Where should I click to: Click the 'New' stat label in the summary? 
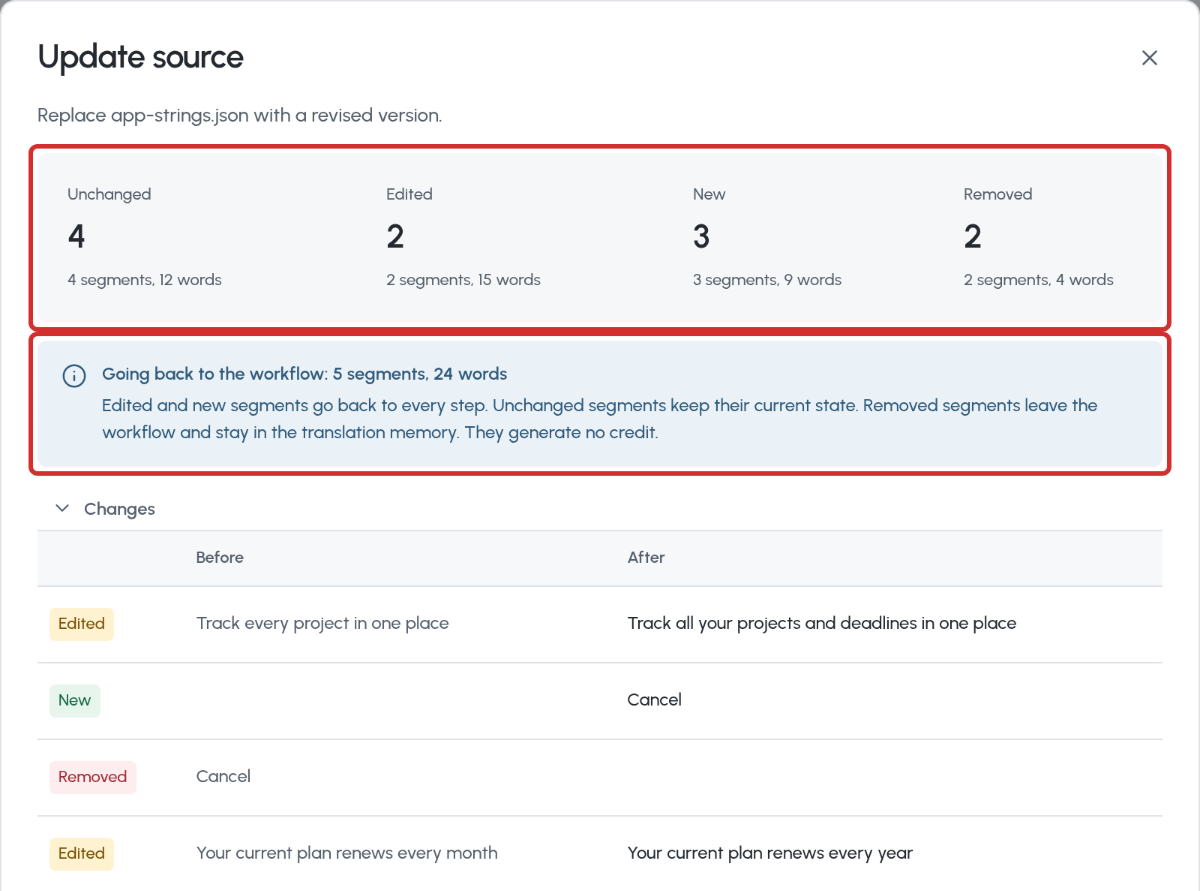tap(709, 194)
